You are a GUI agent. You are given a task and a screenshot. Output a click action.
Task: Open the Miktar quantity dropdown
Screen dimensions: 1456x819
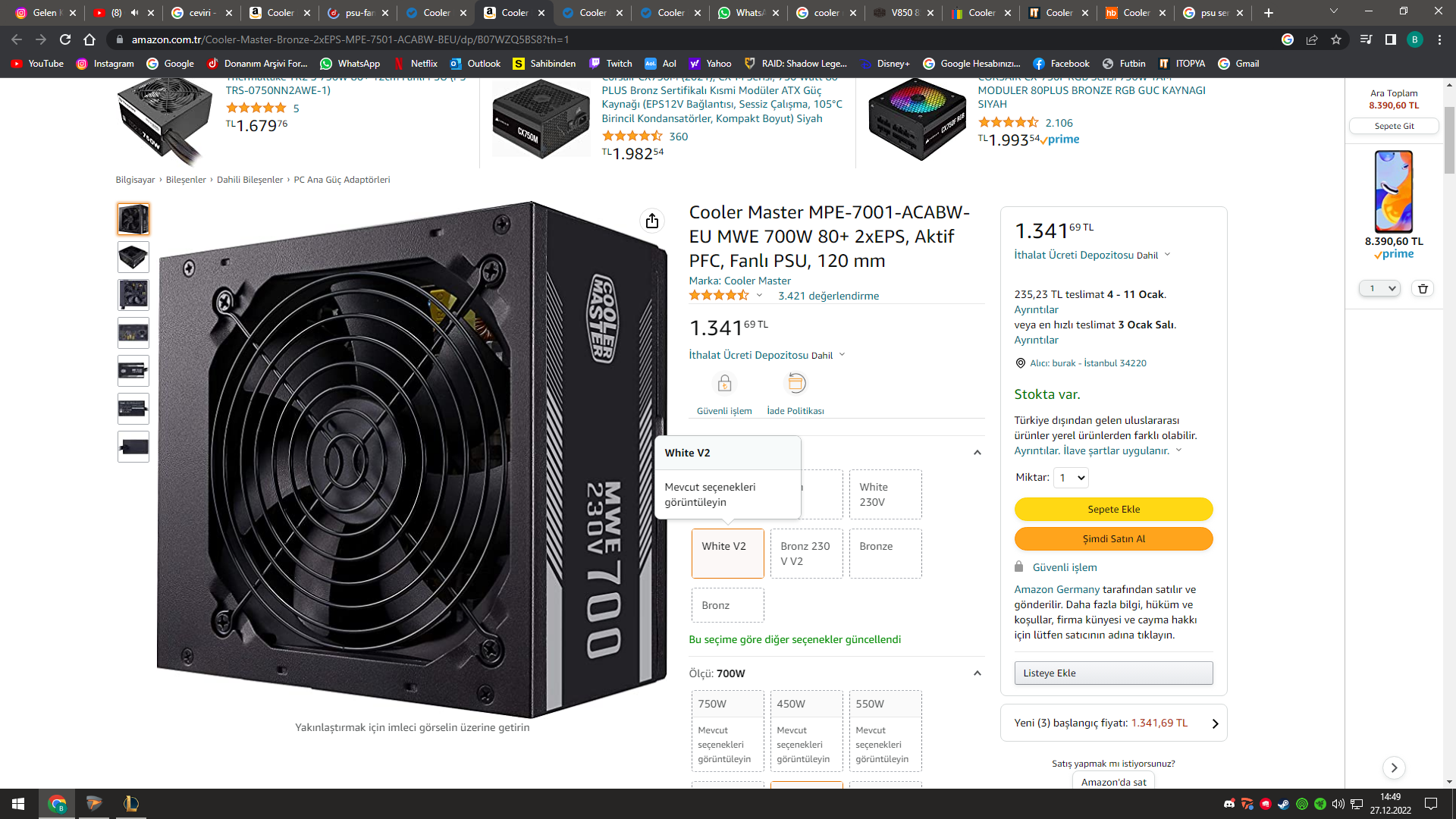coord(1072,478)
